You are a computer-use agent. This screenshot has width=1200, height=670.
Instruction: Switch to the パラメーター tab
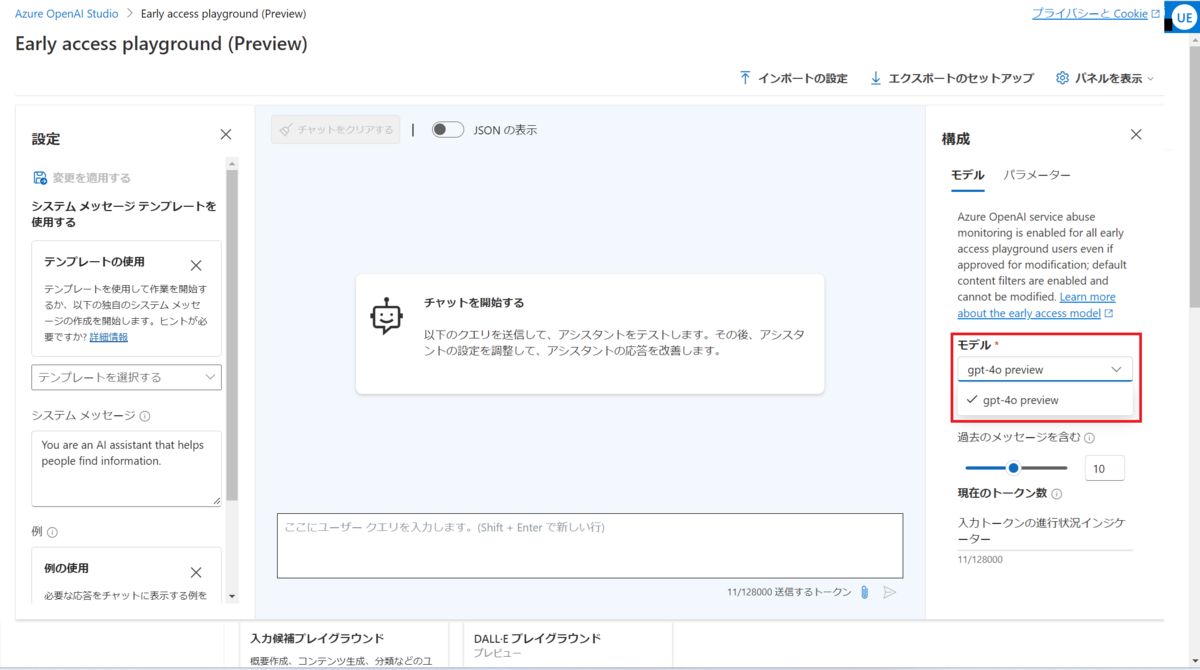point(1037,175)
